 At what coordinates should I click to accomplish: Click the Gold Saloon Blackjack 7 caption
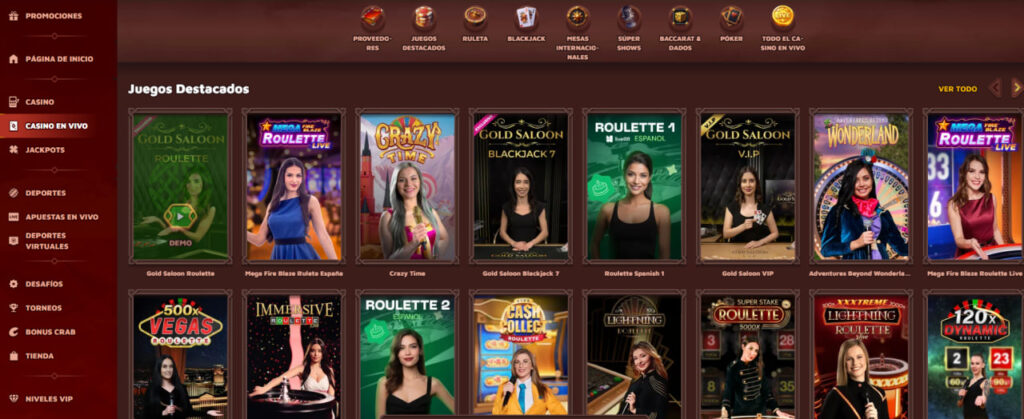pos(521,273)
